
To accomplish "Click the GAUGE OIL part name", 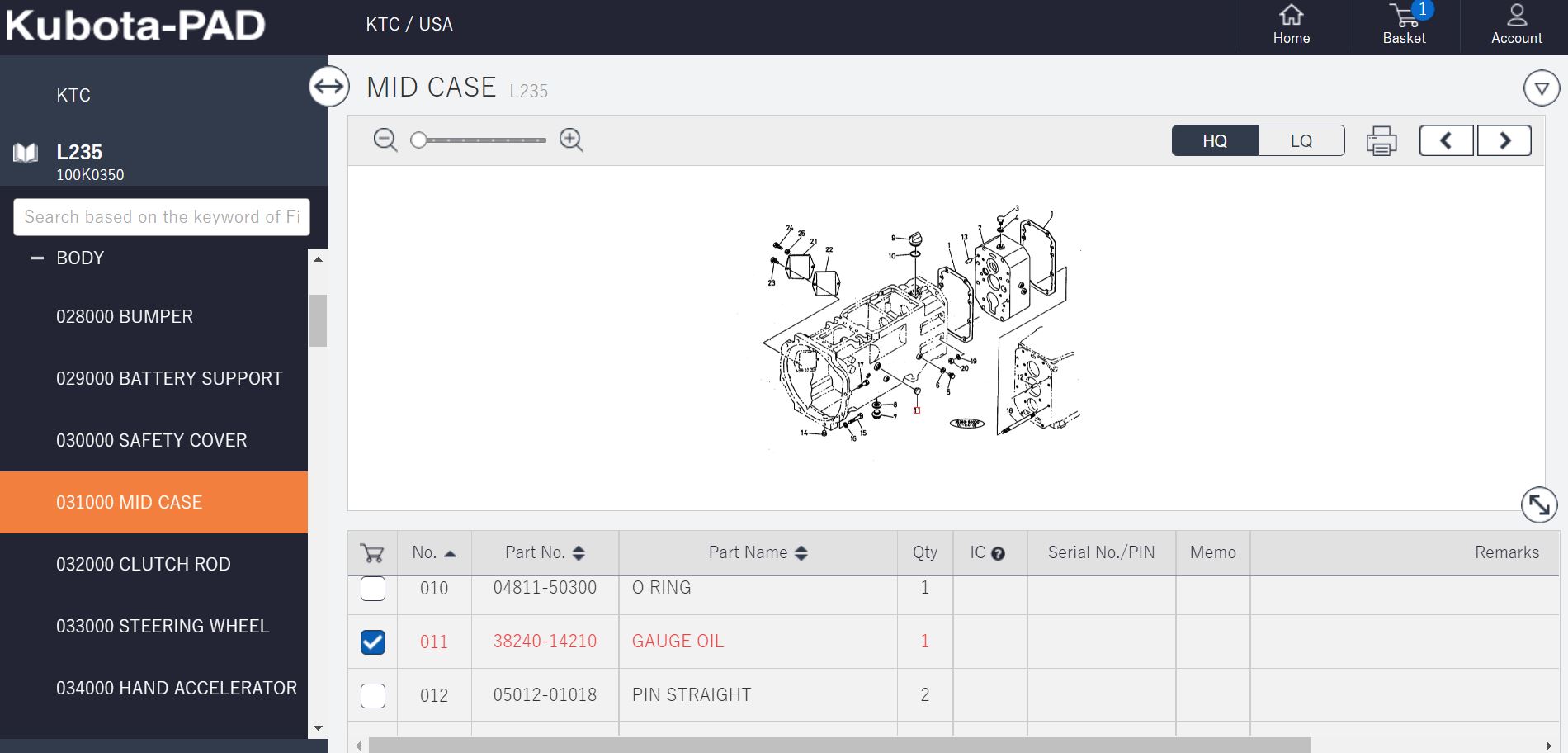I will (x=678, y=642).
